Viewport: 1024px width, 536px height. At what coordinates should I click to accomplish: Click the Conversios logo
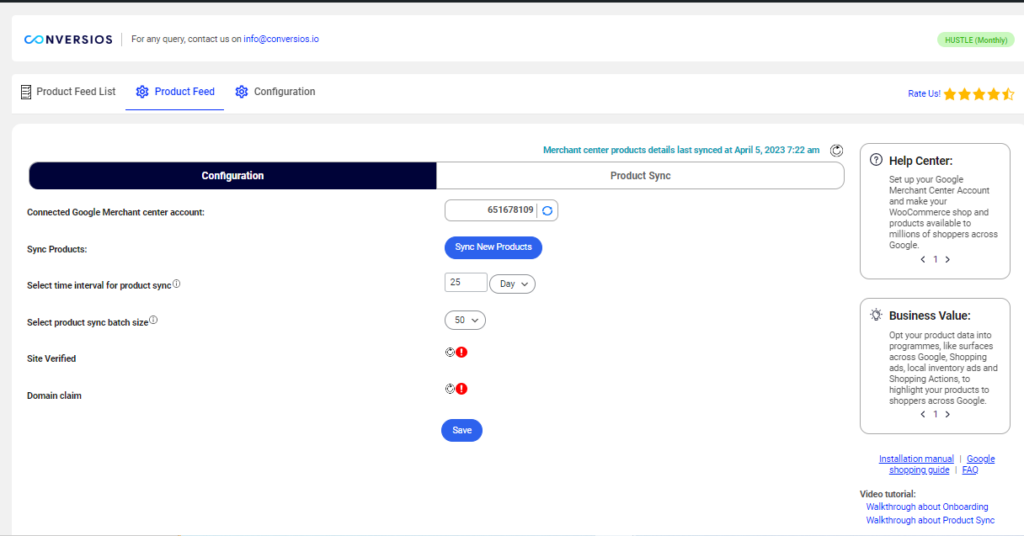(68, 40)
